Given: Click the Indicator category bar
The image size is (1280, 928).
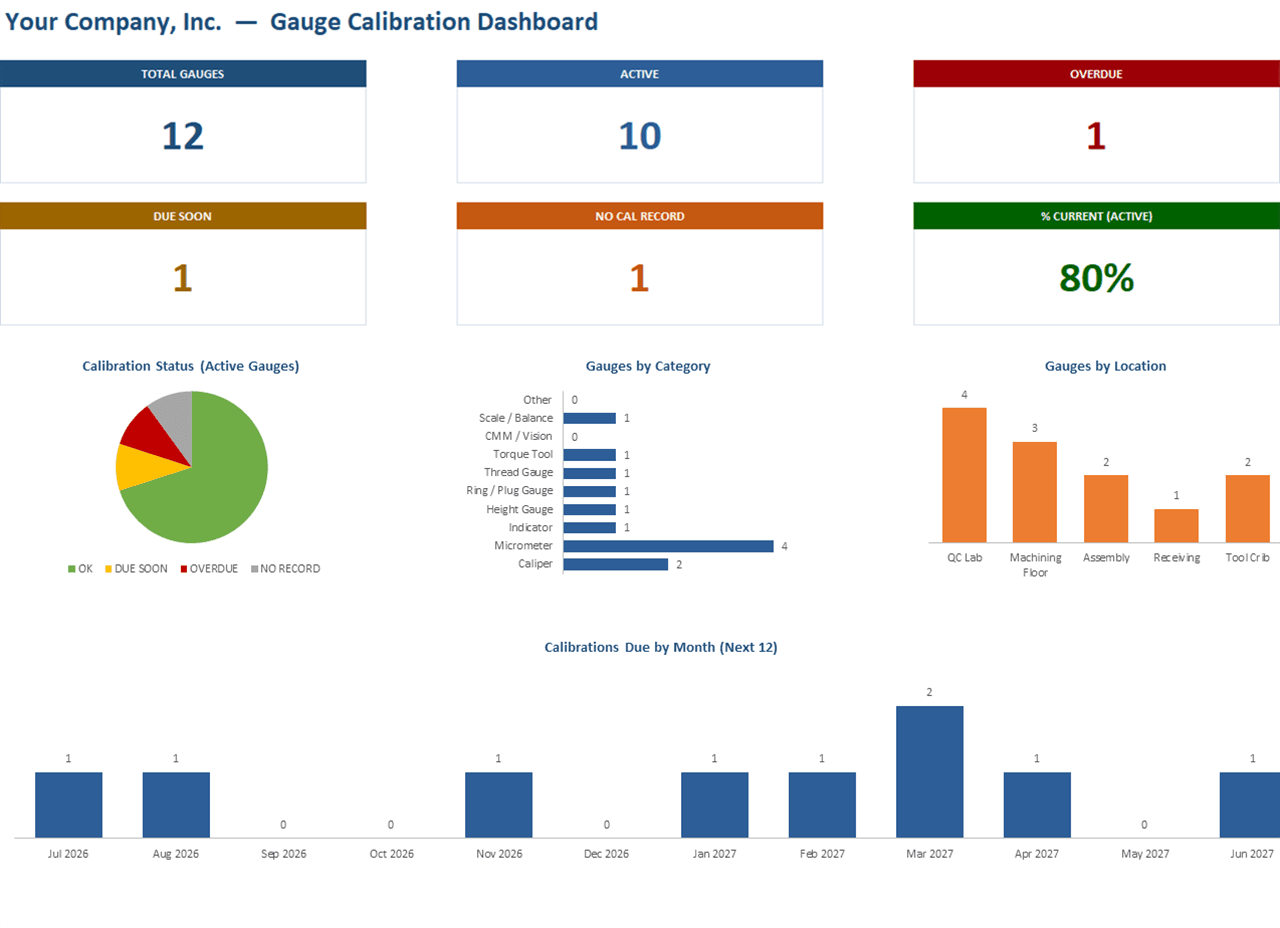Looking at the screenshot, I should (x=589, y=527).
